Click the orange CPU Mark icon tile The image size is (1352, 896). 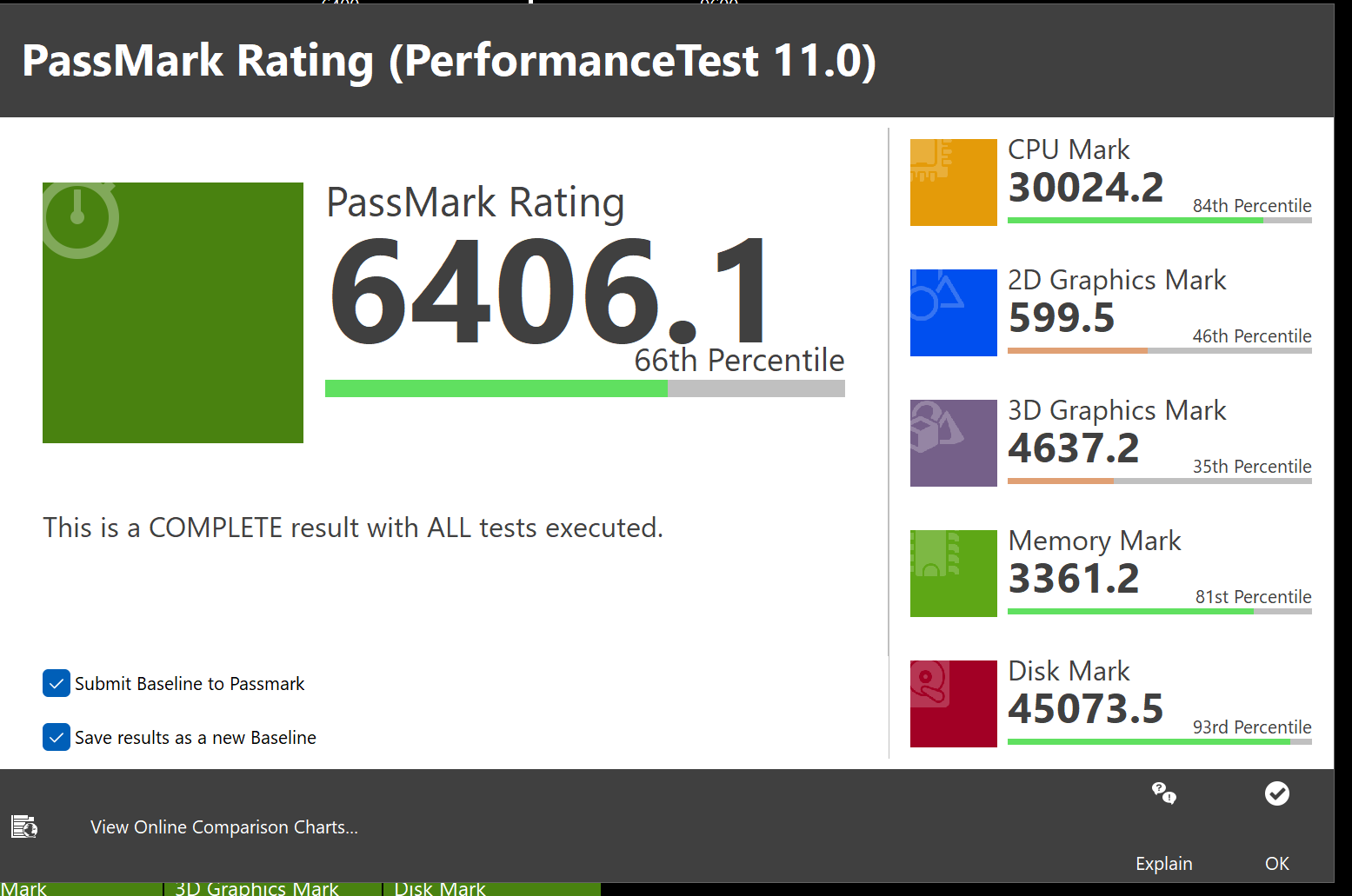click(x=953, y=183)
